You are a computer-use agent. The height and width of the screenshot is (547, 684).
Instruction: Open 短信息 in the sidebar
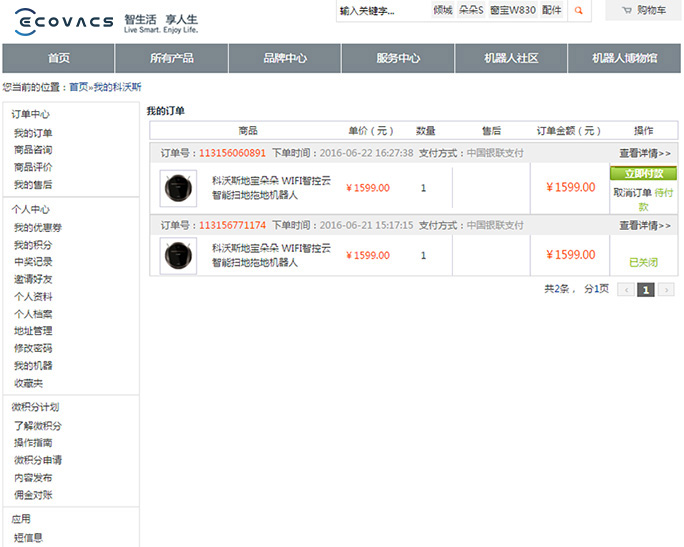[28, 537]
